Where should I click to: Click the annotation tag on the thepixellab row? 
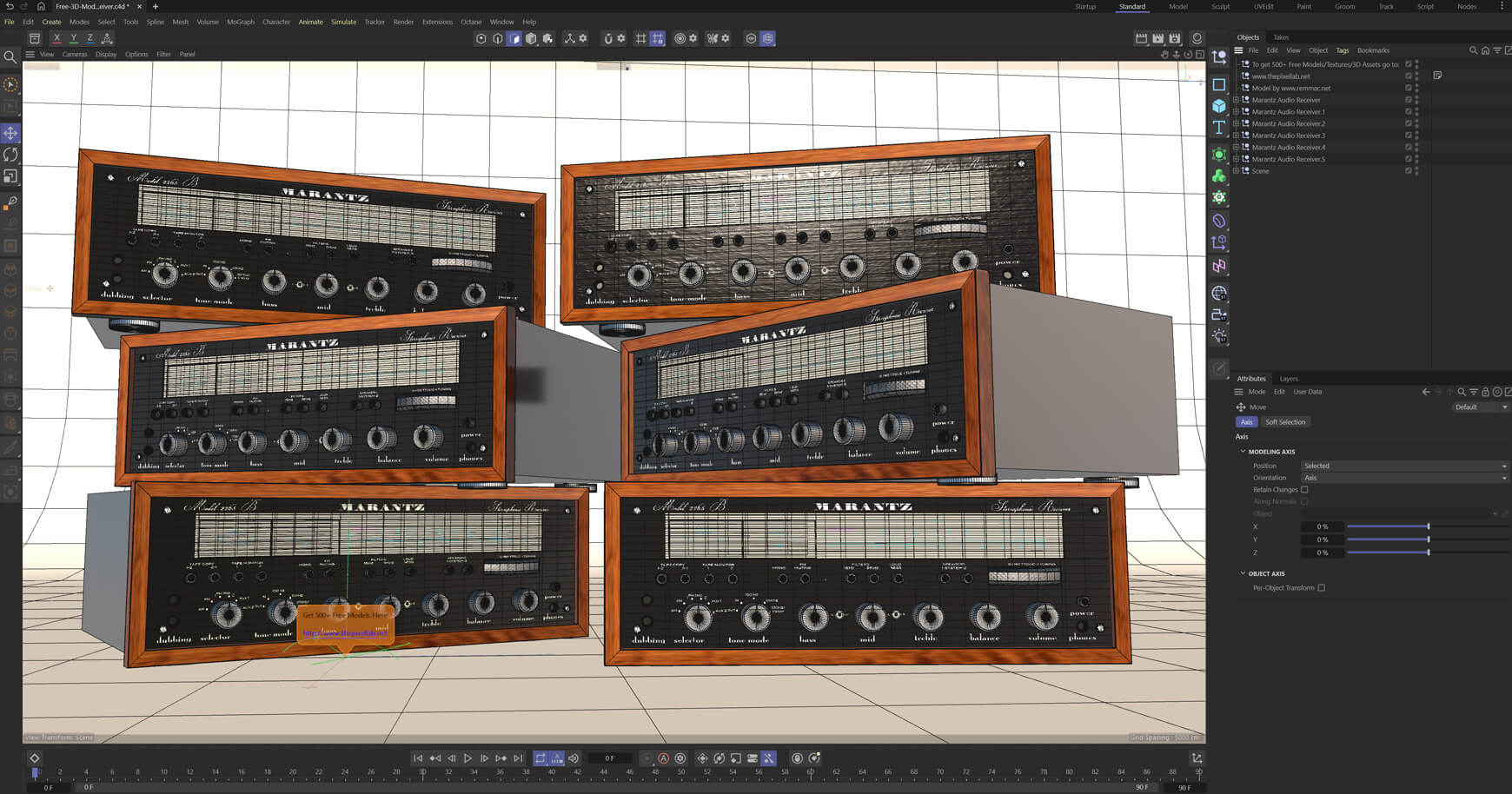1437,76
